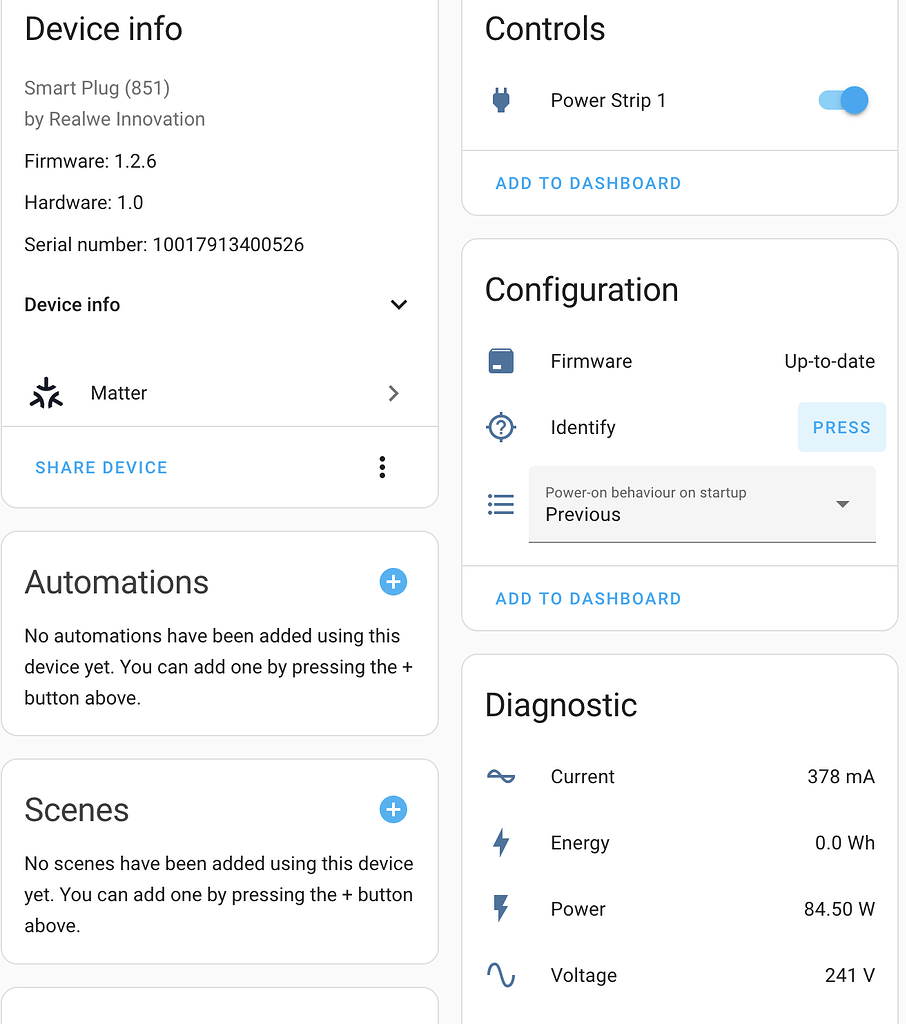Open Power-on behaviour on startup dropdown
Screen dimensions: 906x1024
pos(702,505)
